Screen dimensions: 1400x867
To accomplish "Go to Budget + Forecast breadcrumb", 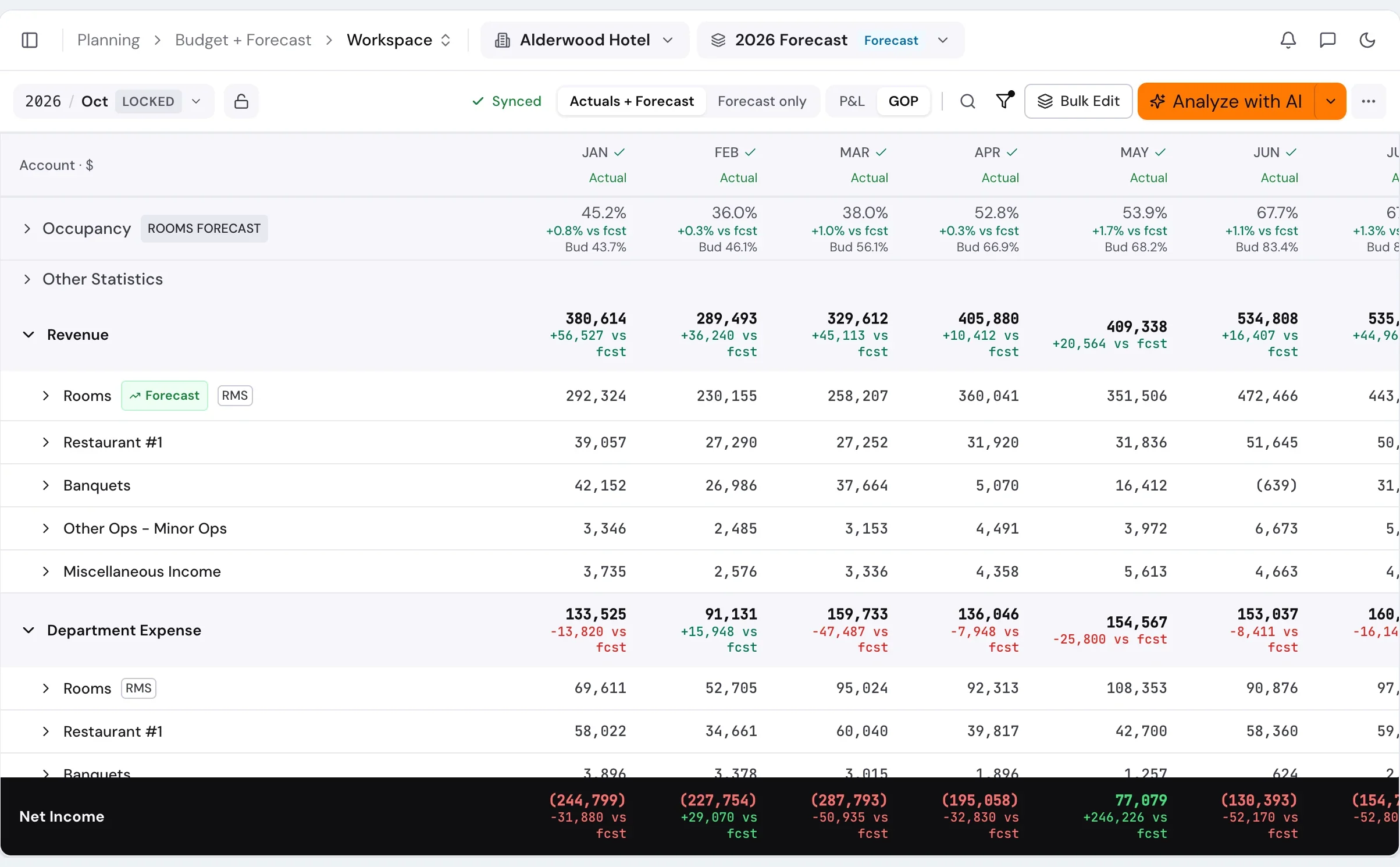I will [243, 40].
